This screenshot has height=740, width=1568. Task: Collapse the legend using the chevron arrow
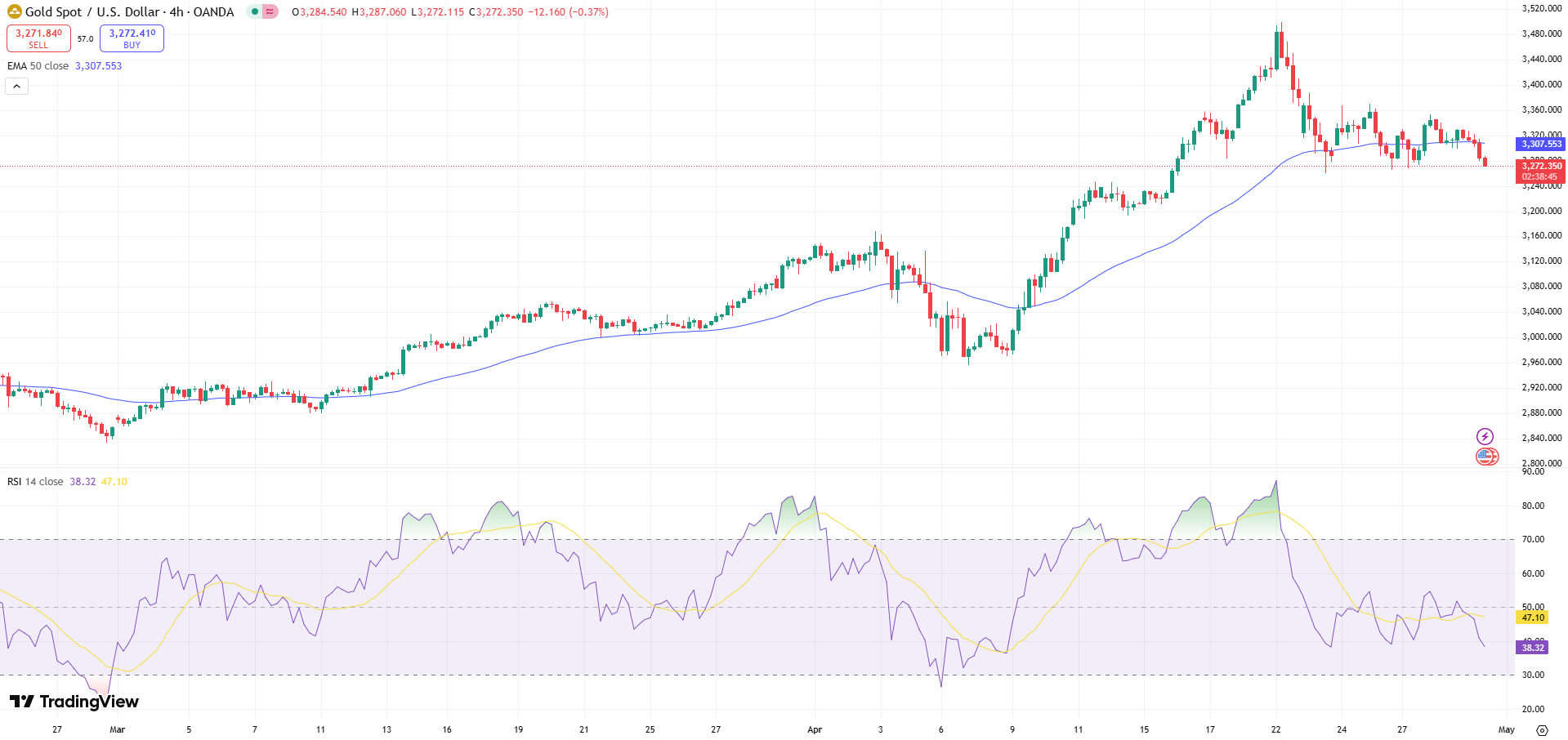[x=16, y=85]
